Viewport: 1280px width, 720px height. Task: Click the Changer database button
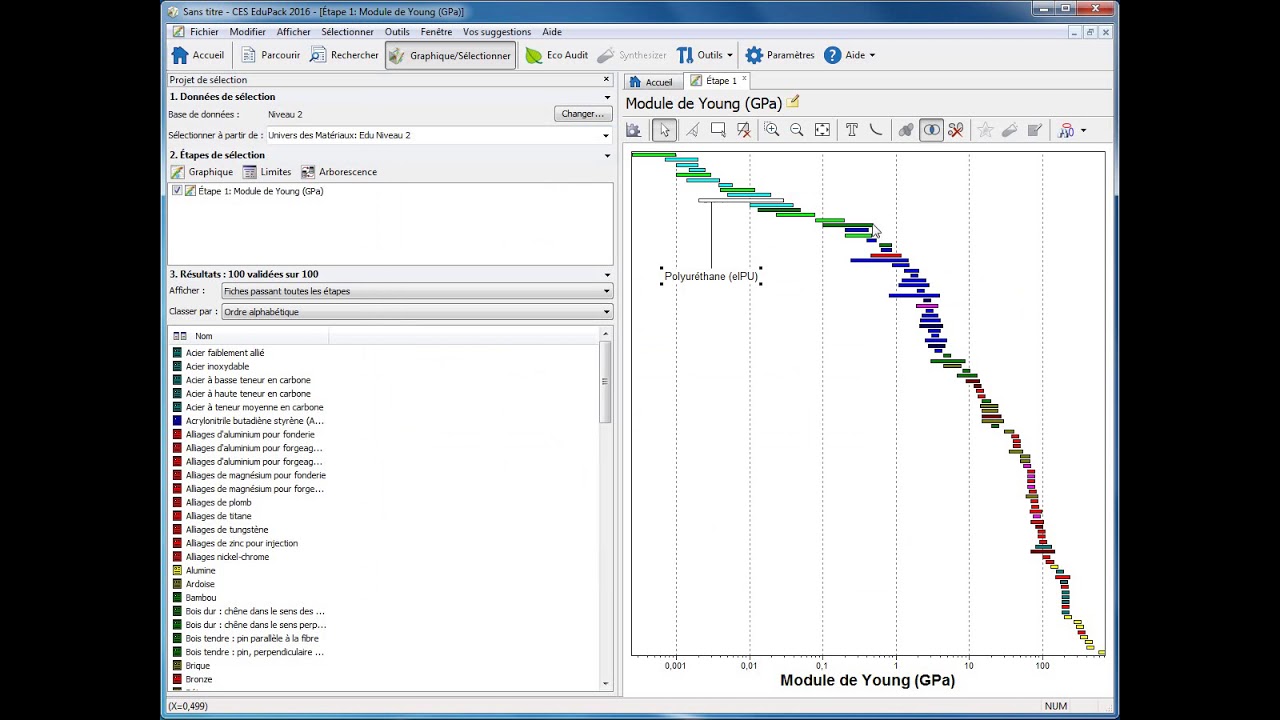click(x=582, y=114)
